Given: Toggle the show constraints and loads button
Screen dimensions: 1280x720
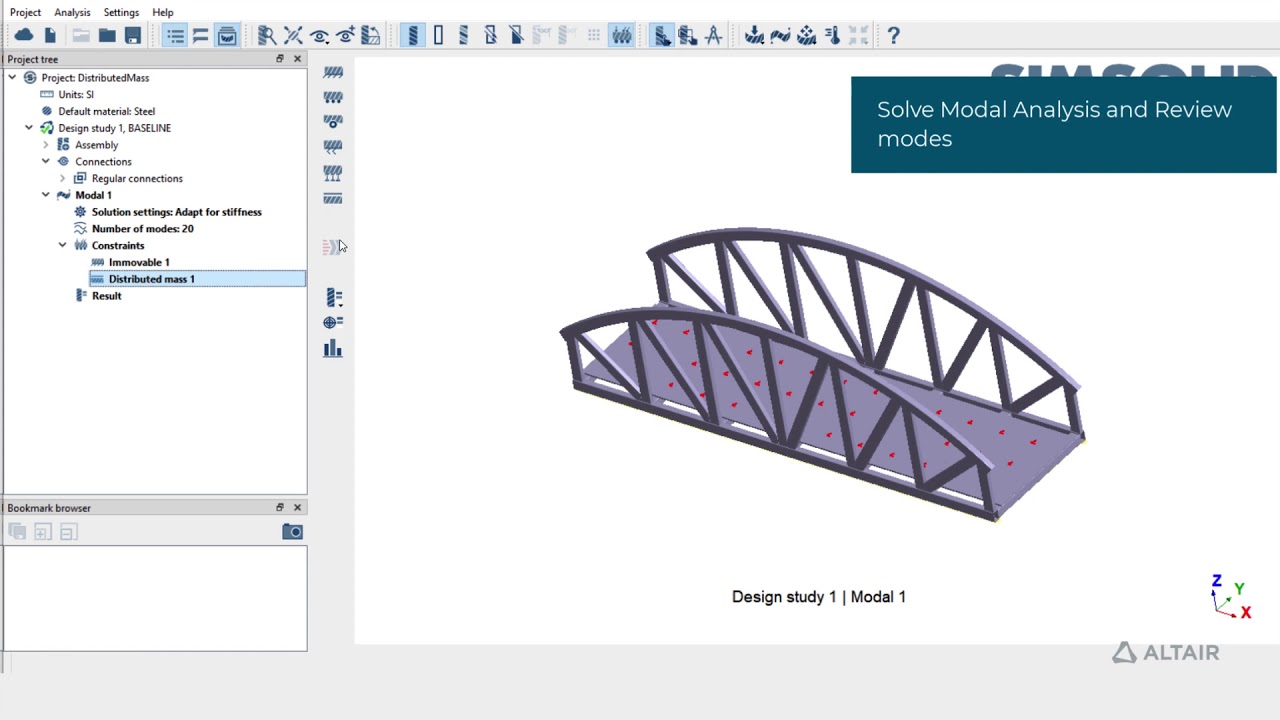Looking at the screenshot, I should point(621,36).
